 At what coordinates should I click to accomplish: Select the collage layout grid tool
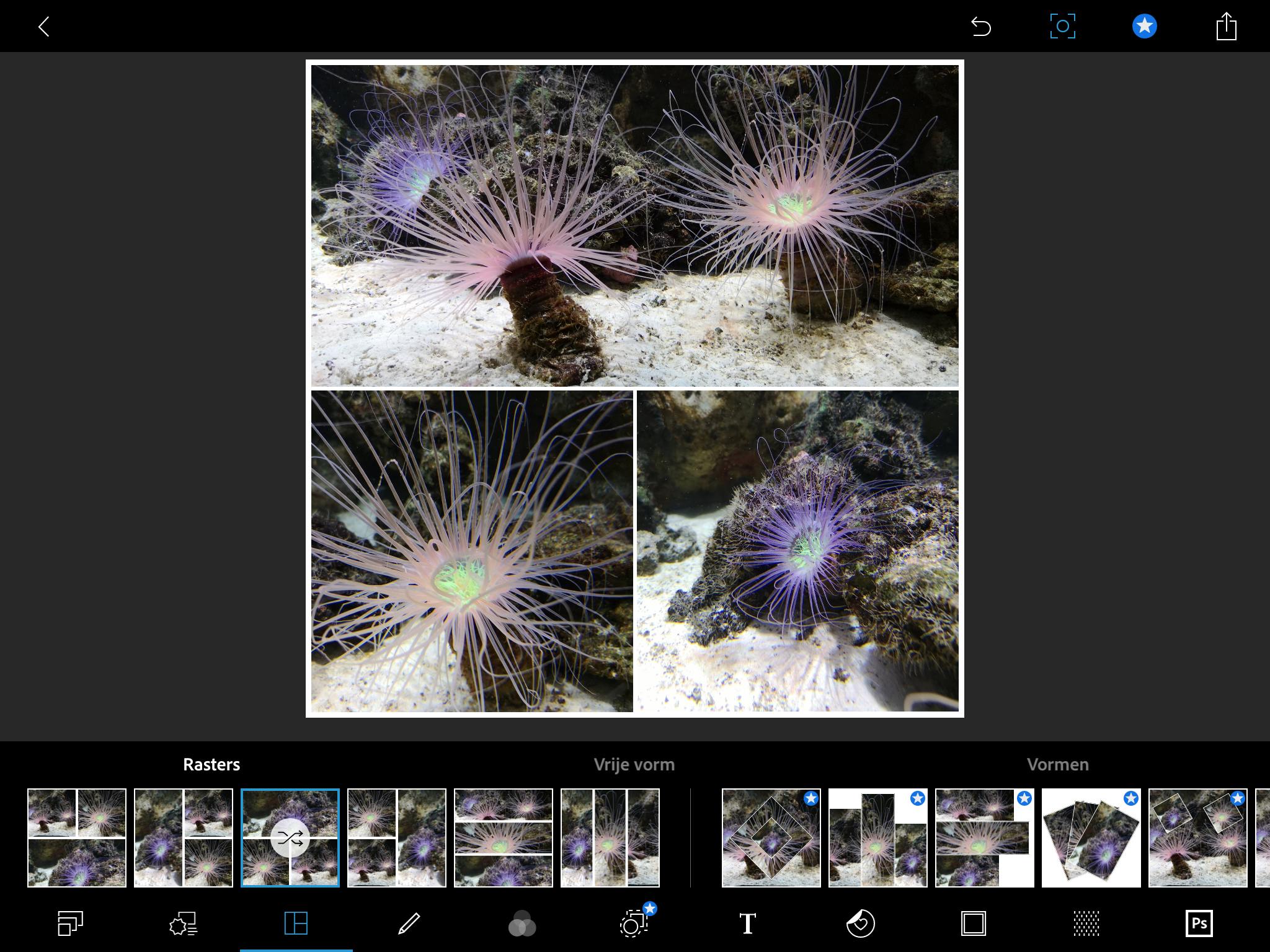point(296,923)
